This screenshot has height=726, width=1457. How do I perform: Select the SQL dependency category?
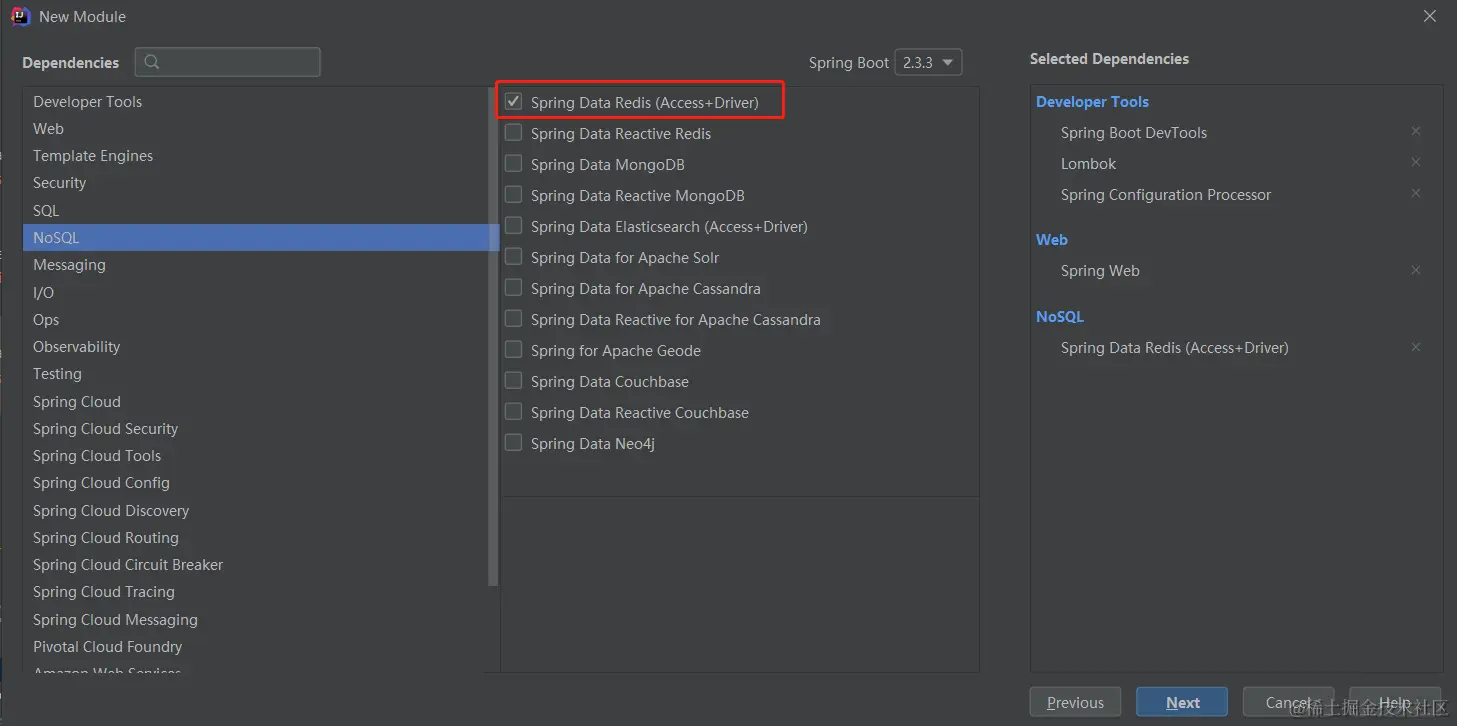(x=46, y=210)
